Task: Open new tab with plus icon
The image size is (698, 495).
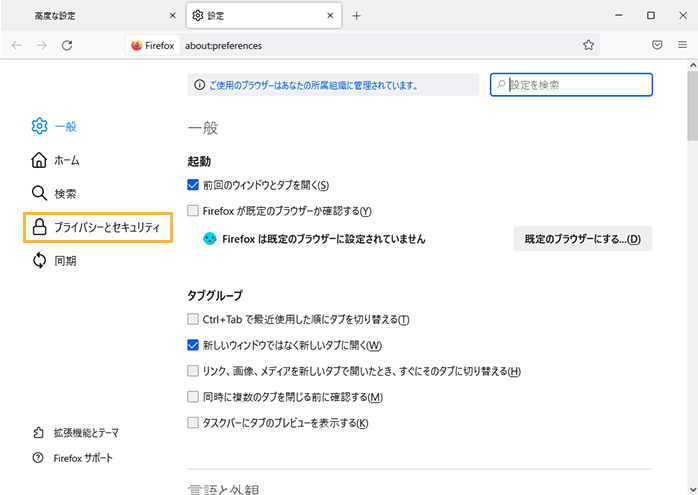Action: click(356, 16)
